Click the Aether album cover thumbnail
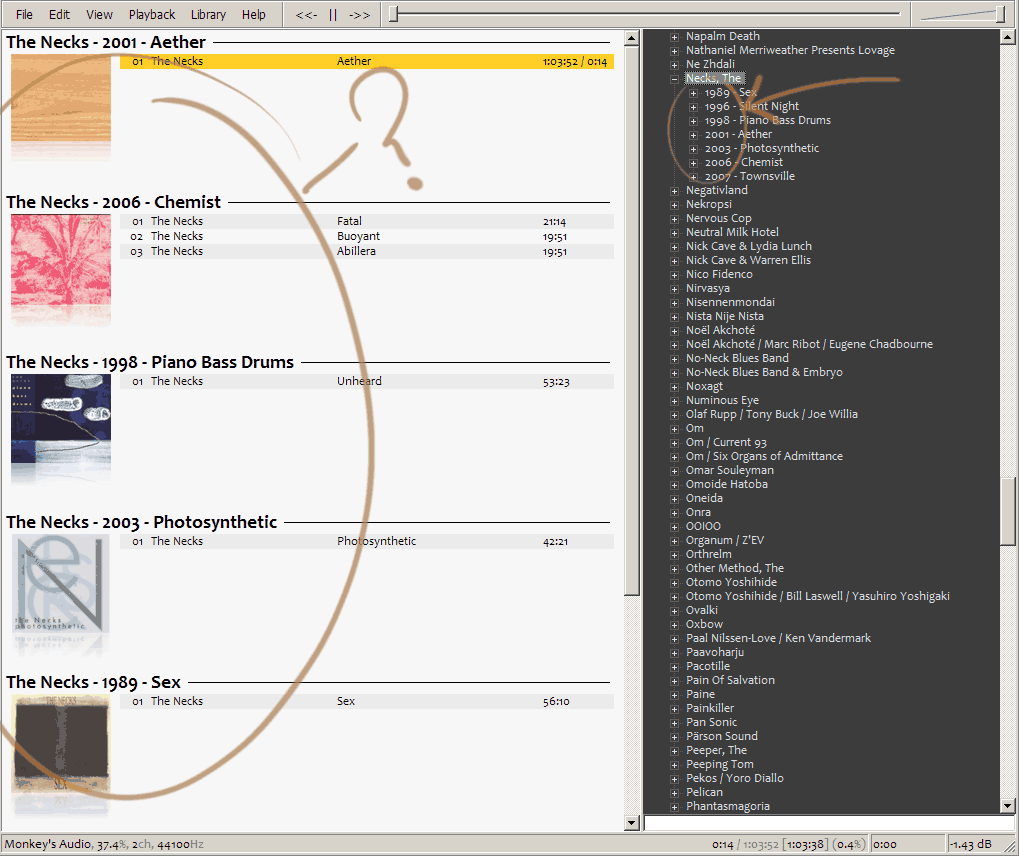 [61, 104]
